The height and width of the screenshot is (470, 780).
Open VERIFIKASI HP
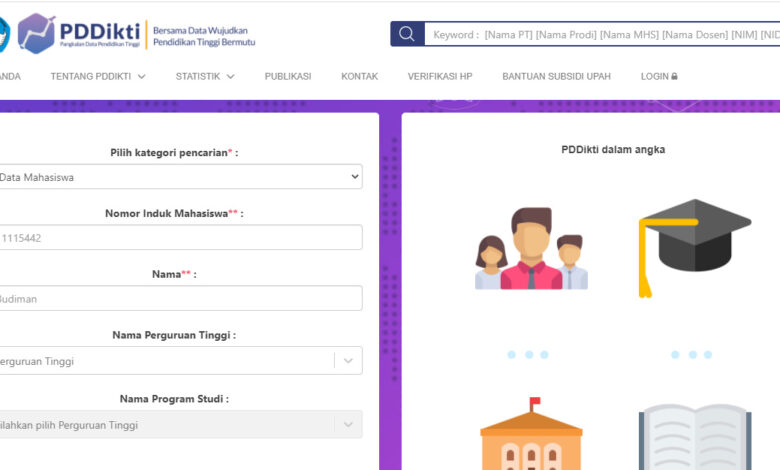(440, 77)
